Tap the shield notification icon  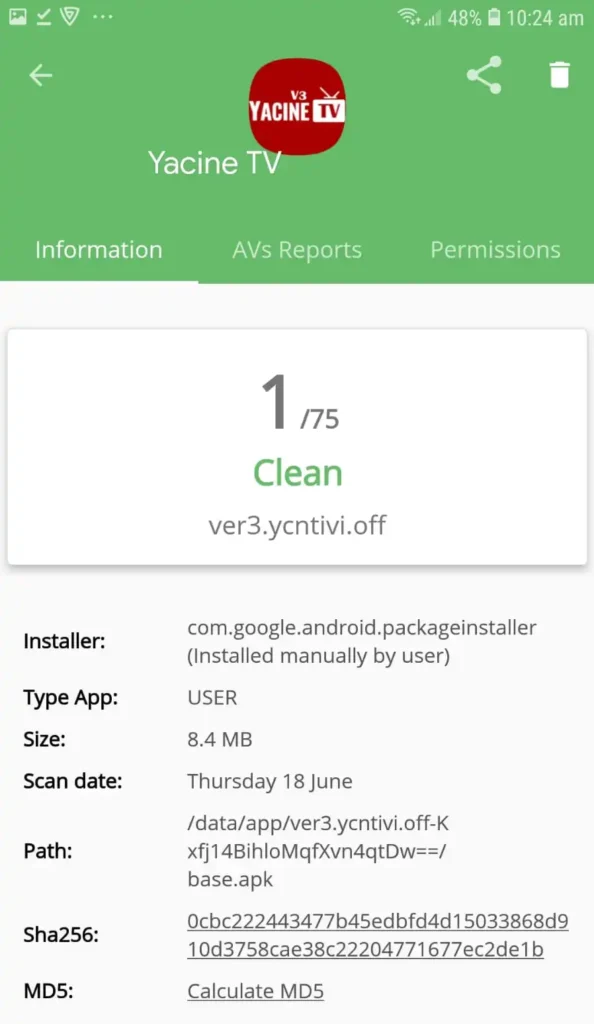(x=70, y=17)
